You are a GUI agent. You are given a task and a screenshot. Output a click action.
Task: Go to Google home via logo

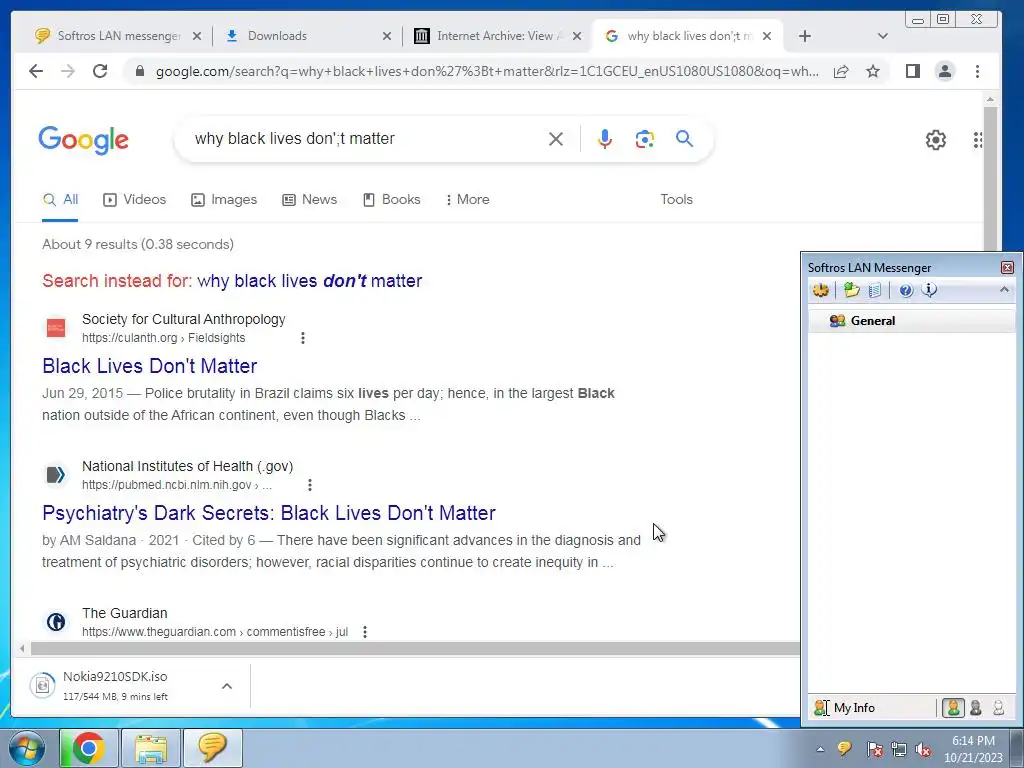84,140
